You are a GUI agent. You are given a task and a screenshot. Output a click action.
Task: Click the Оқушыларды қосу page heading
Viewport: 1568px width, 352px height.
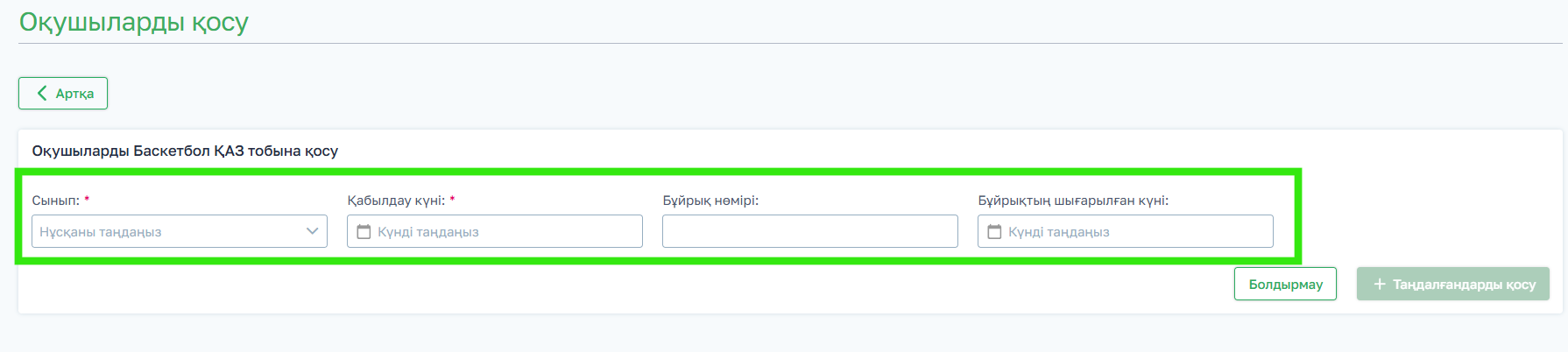pyautogui.click(x=134, y=22)
